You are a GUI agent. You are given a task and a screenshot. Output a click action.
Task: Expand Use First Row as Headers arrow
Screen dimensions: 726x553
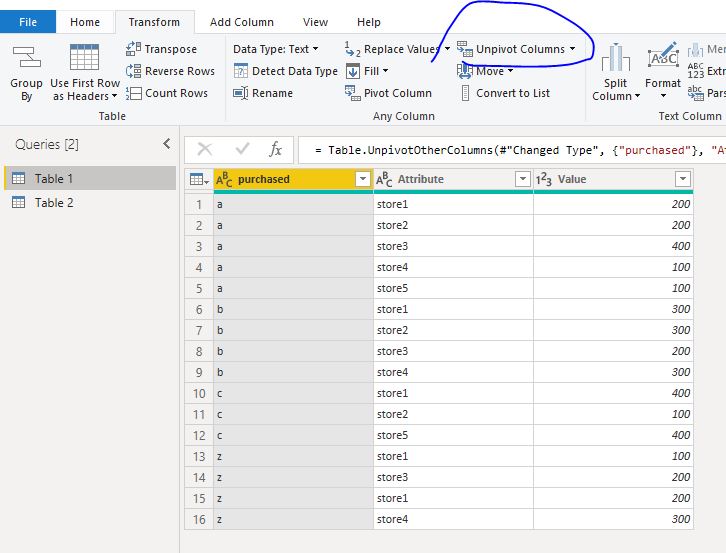pos(114,96)
